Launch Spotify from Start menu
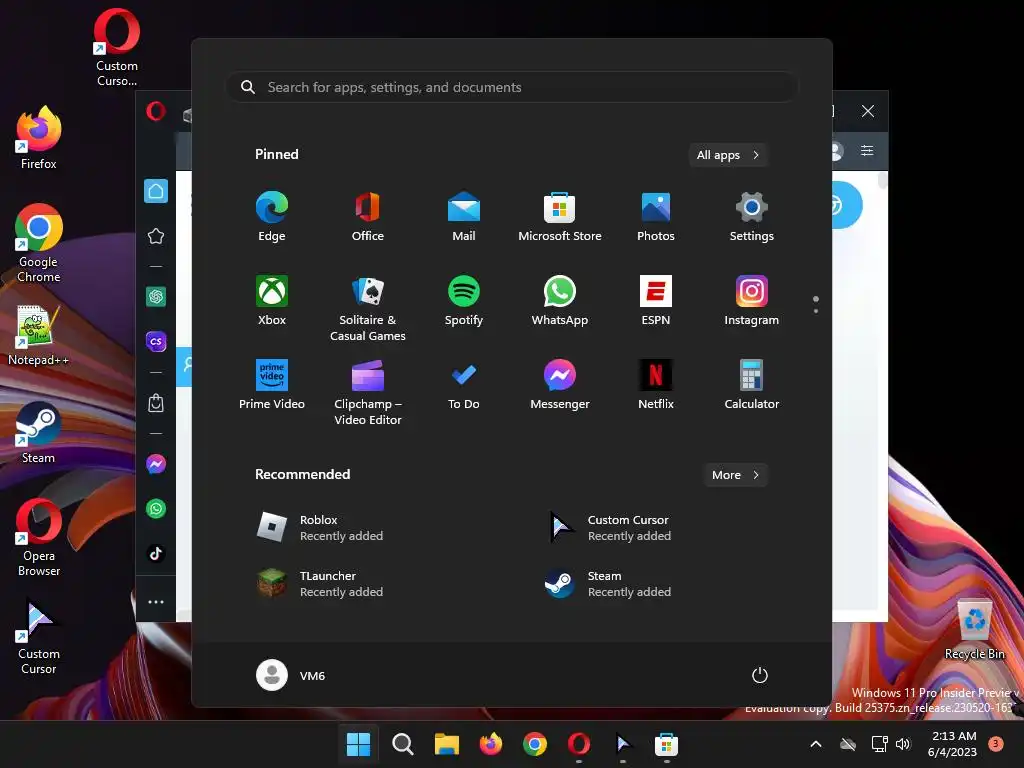Viewport: 1024px width, 768px height. pyautogui.click(x=464, y=301)
